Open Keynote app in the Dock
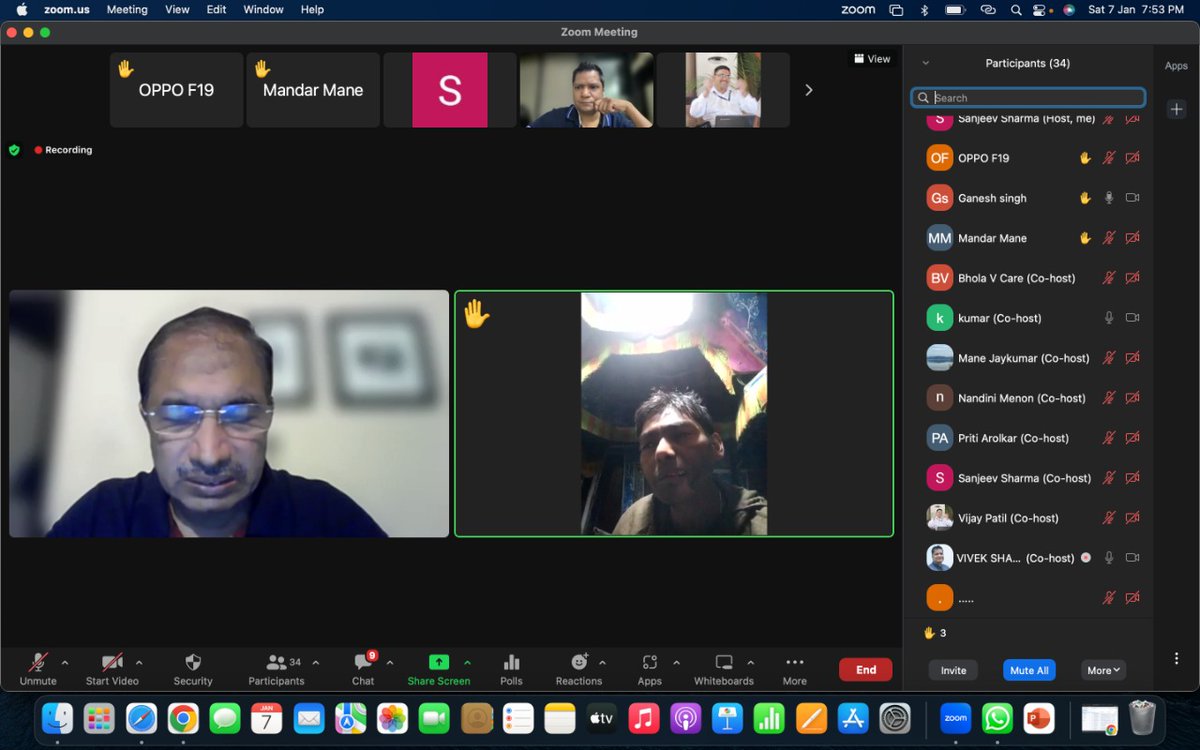This screenshot has width=1200, height=750. pyautogui.click(x=727, y=718)
